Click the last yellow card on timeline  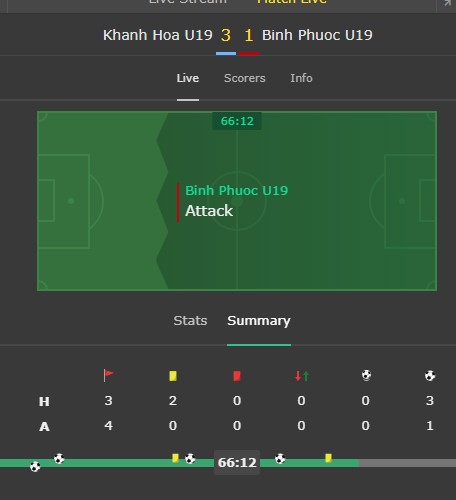pyautogui.click(x=328, y=458)
